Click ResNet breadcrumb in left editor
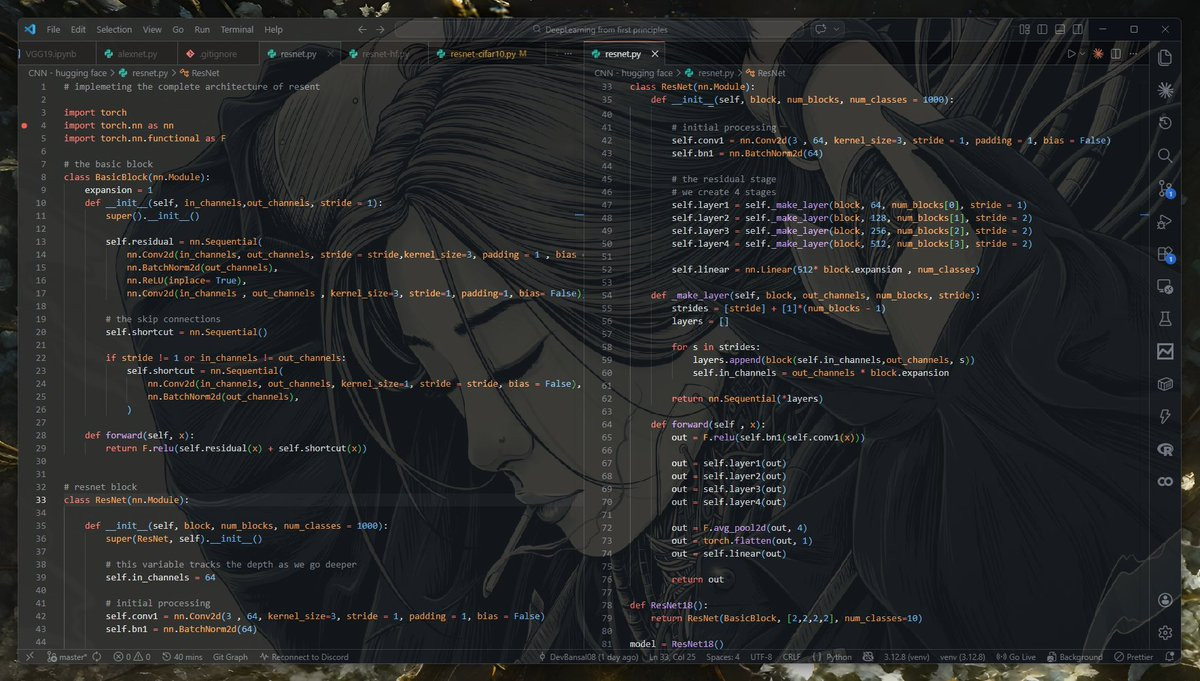1200x681 pixels. pos(198,73)
